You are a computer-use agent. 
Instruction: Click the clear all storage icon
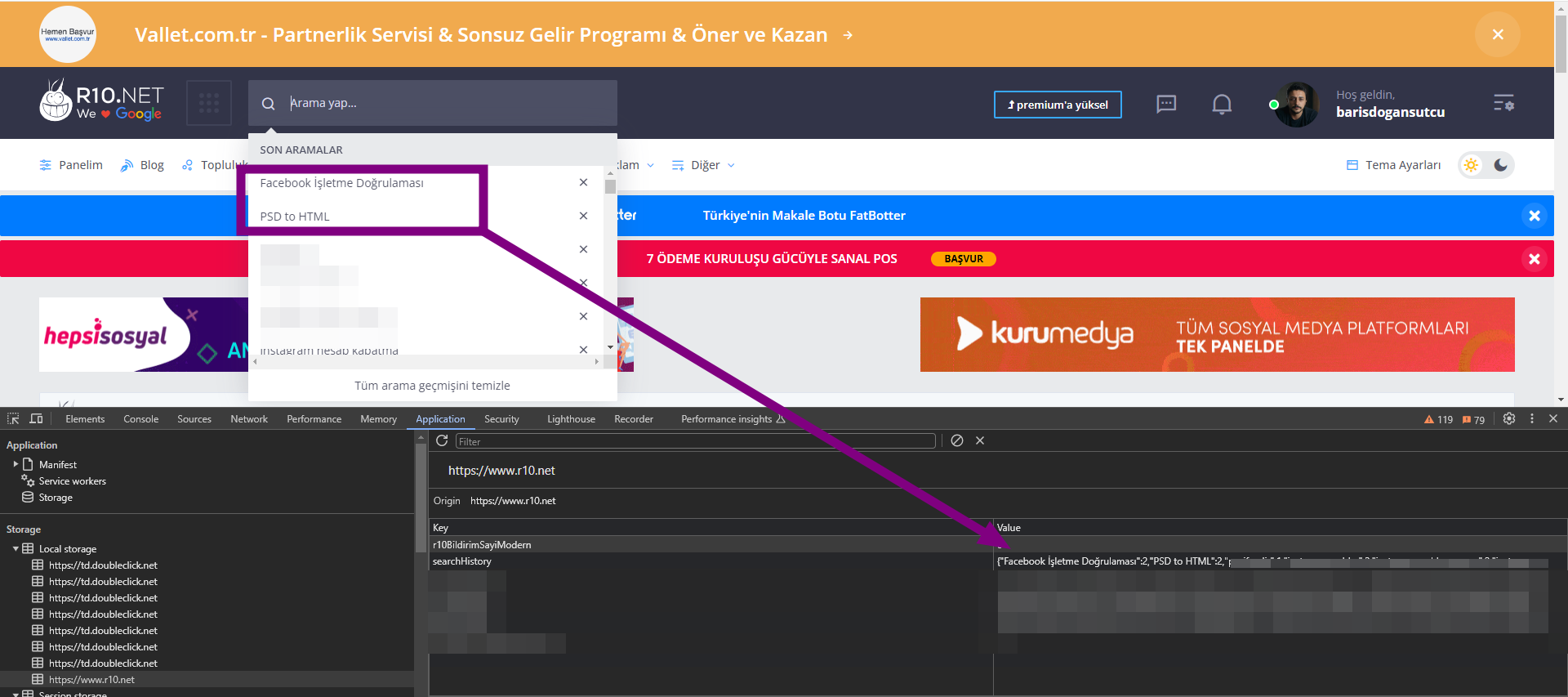click(957, 440)
